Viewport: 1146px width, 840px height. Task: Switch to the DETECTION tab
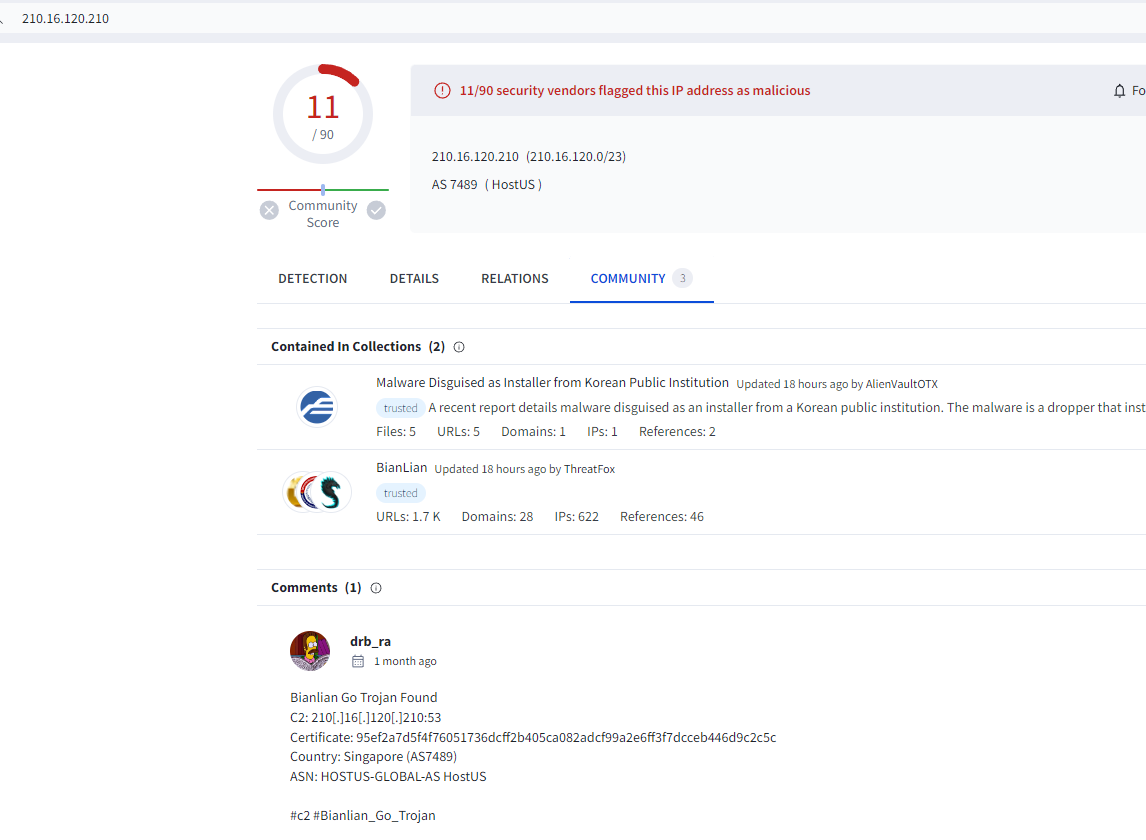point(313,279)
